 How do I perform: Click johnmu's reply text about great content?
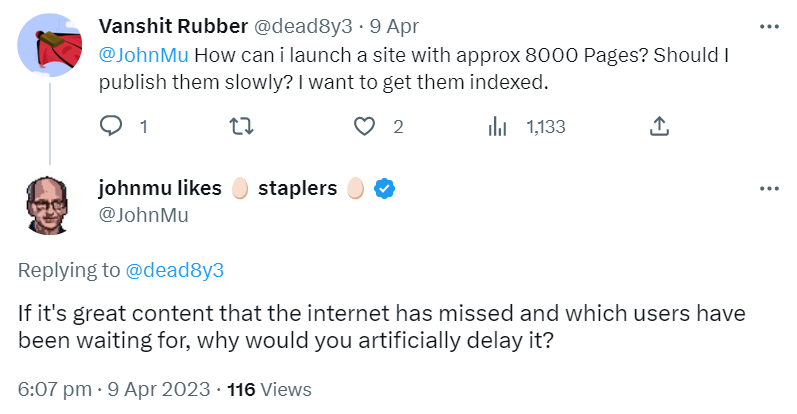[380, 326]
